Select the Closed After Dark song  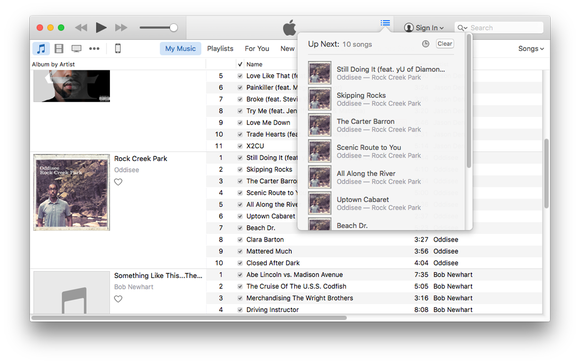point(374,263)
